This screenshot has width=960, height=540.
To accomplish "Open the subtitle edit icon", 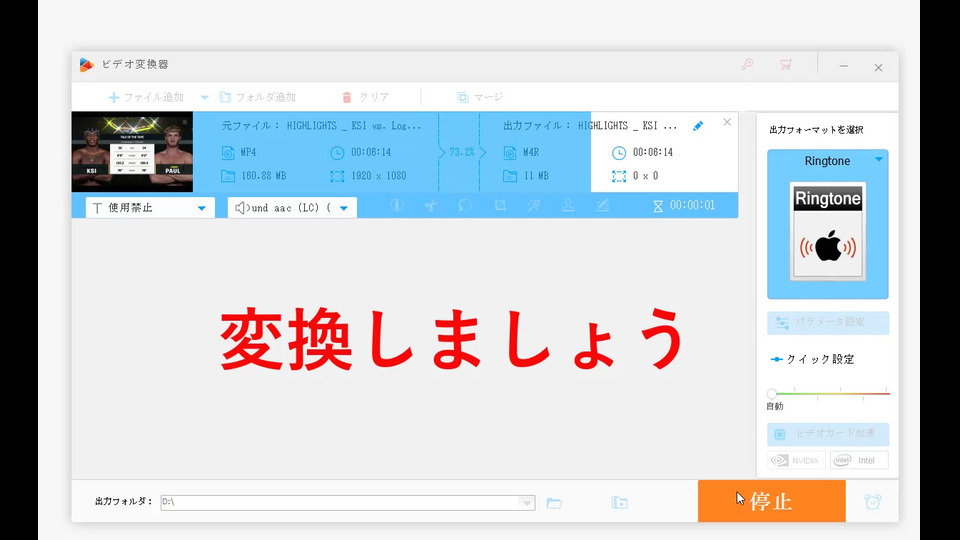I will point(602,206).
